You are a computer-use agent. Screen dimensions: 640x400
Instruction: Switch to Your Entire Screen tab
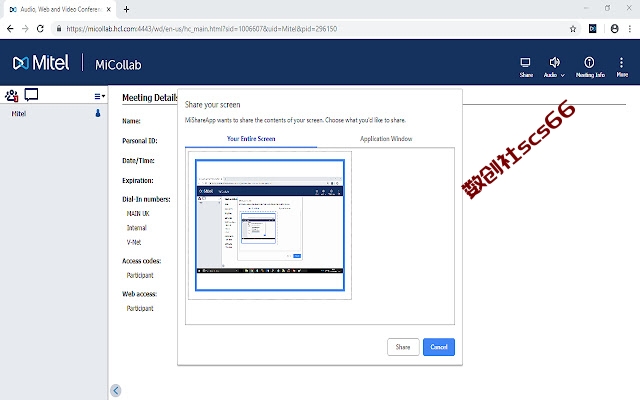tap(251, 139)
